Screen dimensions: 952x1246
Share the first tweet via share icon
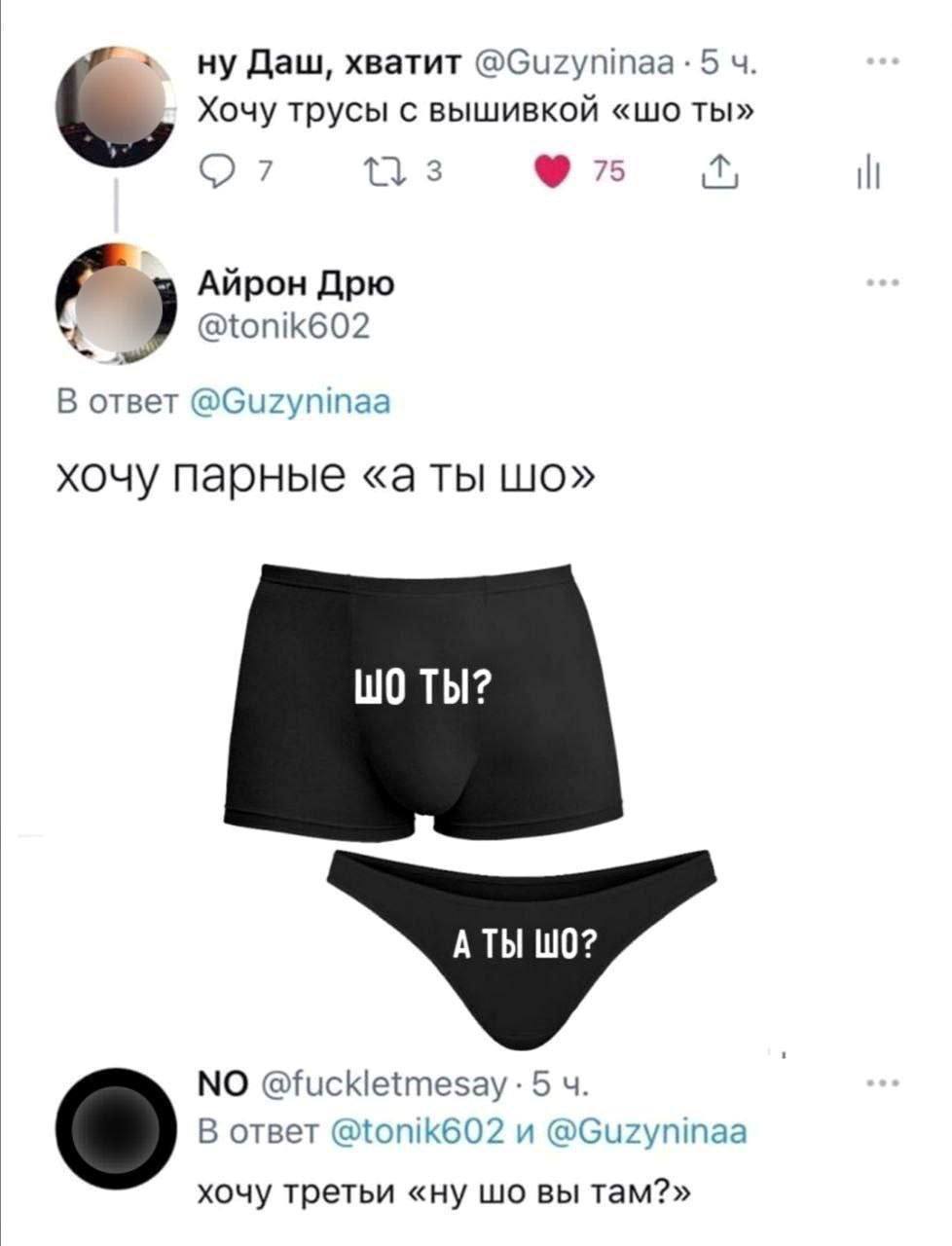point(721,174)
